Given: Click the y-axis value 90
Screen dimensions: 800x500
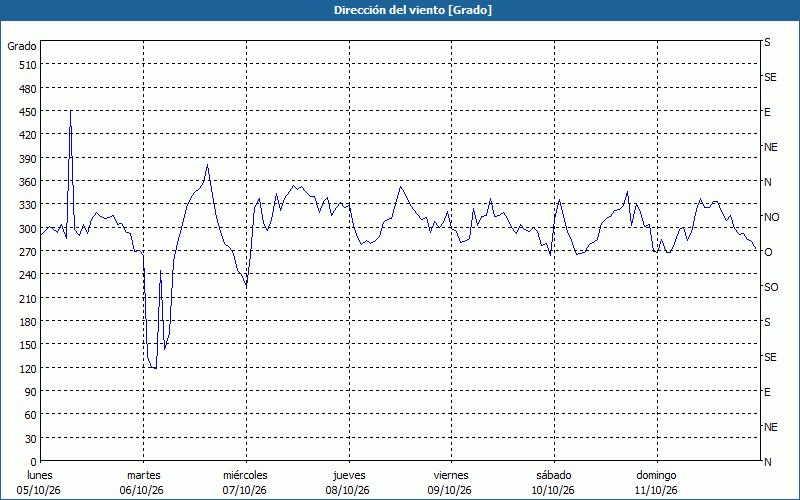Looking at the screenshot, I should (x=31, y=392).
